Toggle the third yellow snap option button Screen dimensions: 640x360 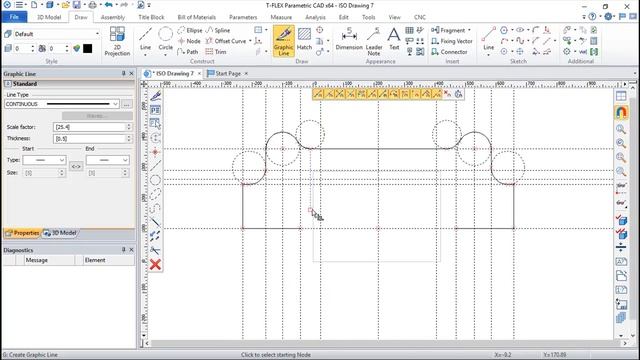tap(340, 94)
